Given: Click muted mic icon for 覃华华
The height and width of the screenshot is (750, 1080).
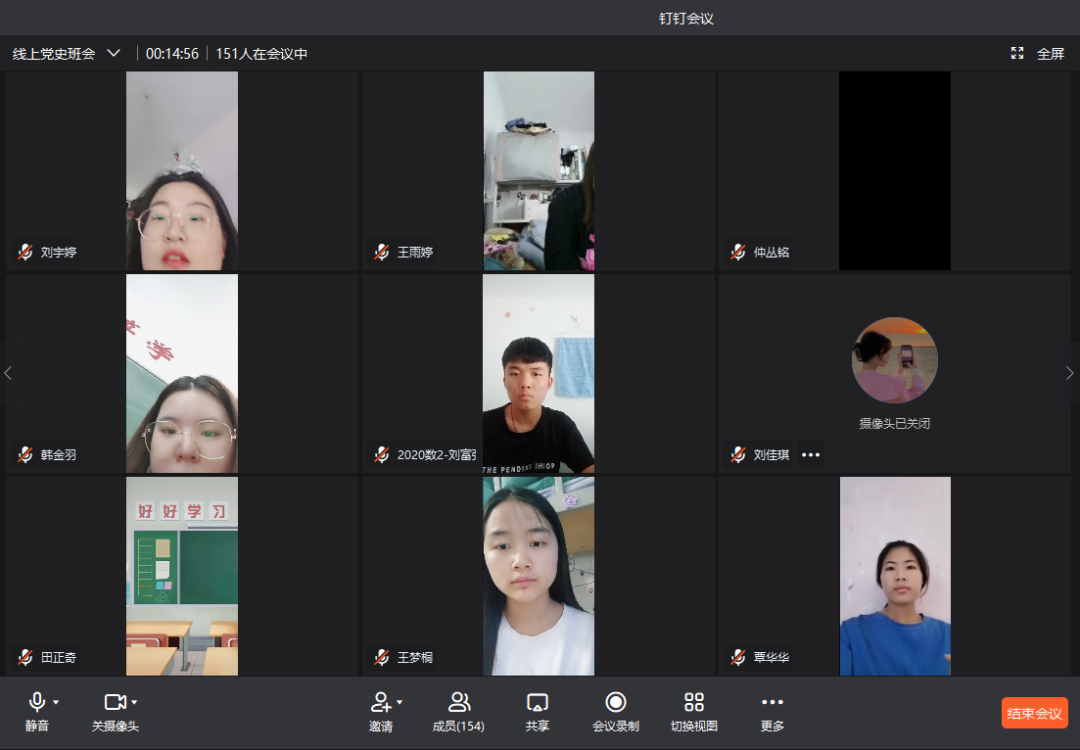Looking at the screenshot, I should click(738, 657).
